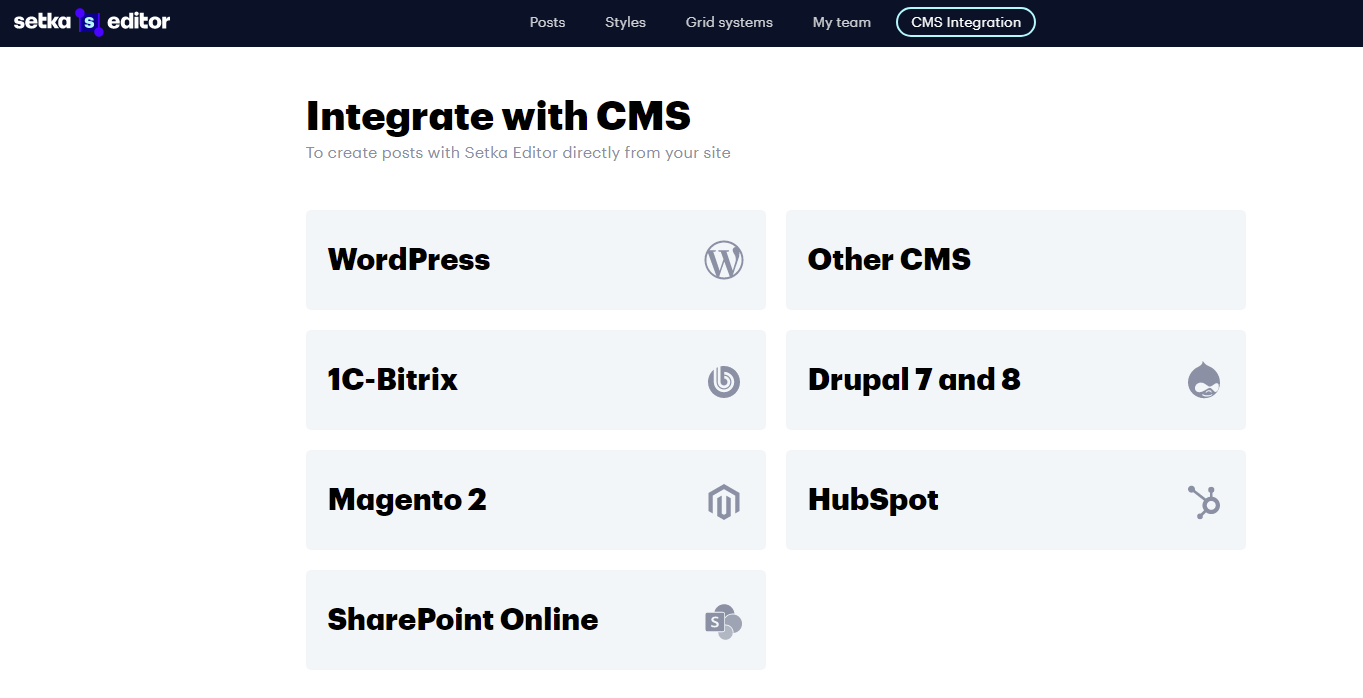Click the WordPress logo icon
Screen dimensions: 1363x698
724,260
